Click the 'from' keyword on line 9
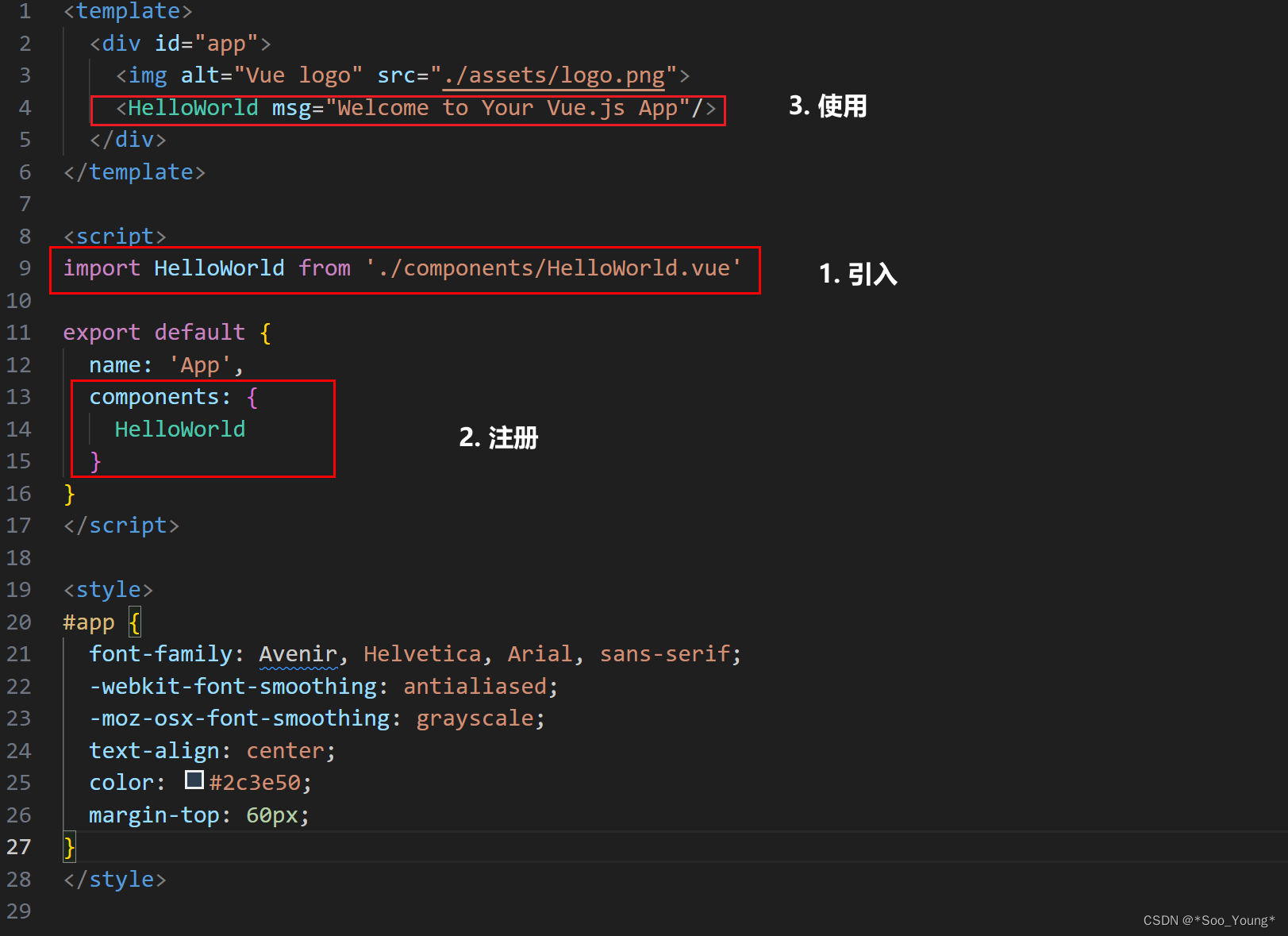 (325, 268)
